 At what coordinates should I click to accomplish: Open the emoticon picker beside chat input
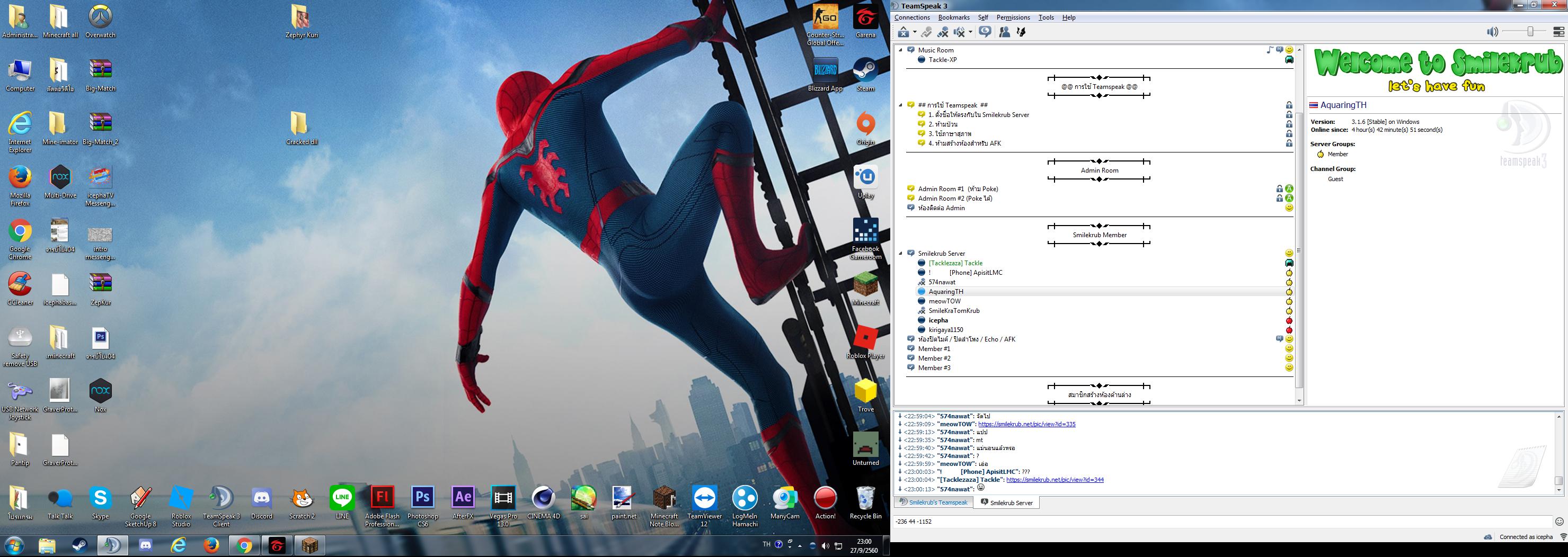pyautogui.click(x=1559, y=522)
